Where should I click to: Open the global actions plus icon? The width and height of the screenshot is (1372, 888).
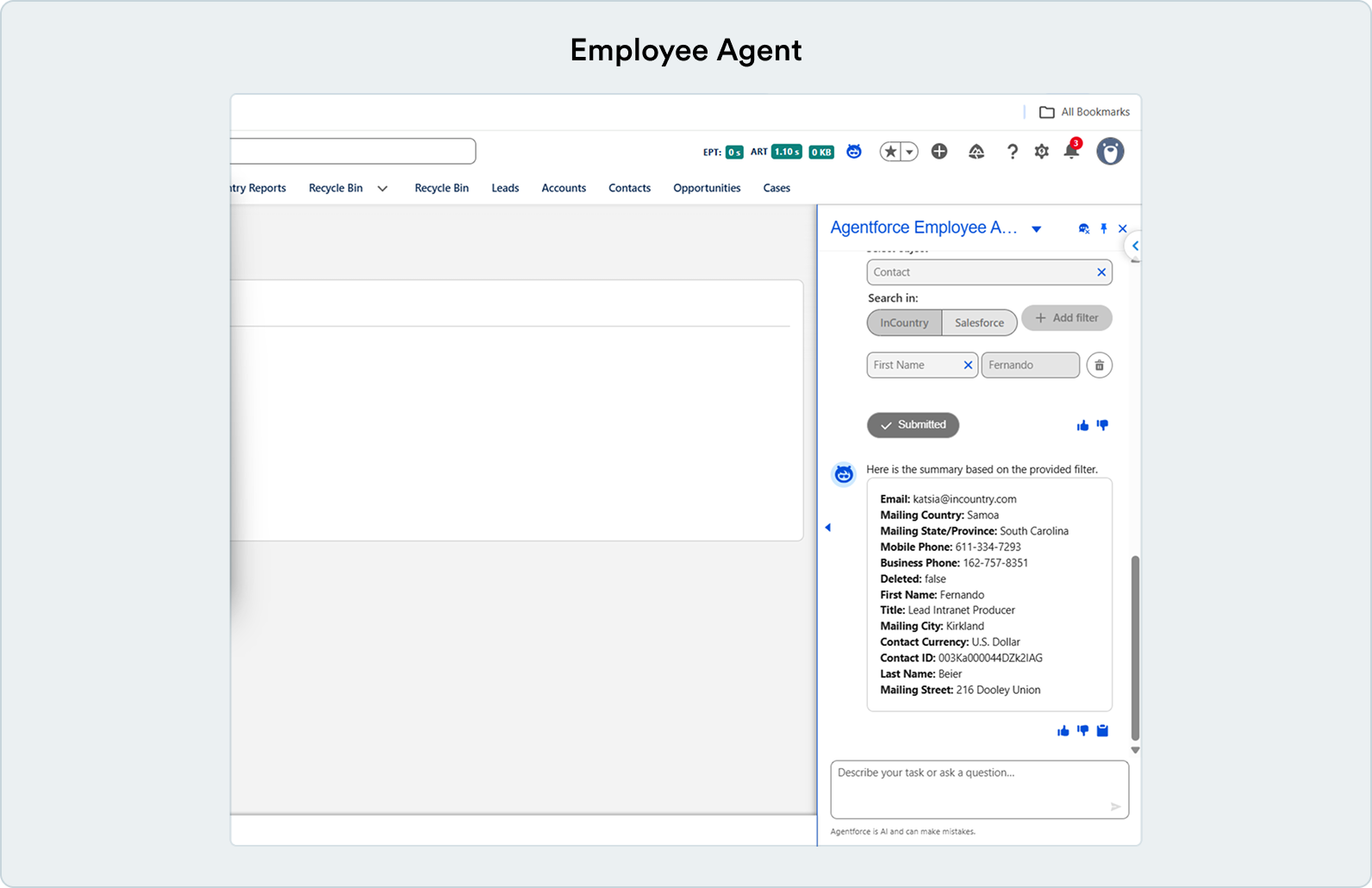(x=939, y=152)
